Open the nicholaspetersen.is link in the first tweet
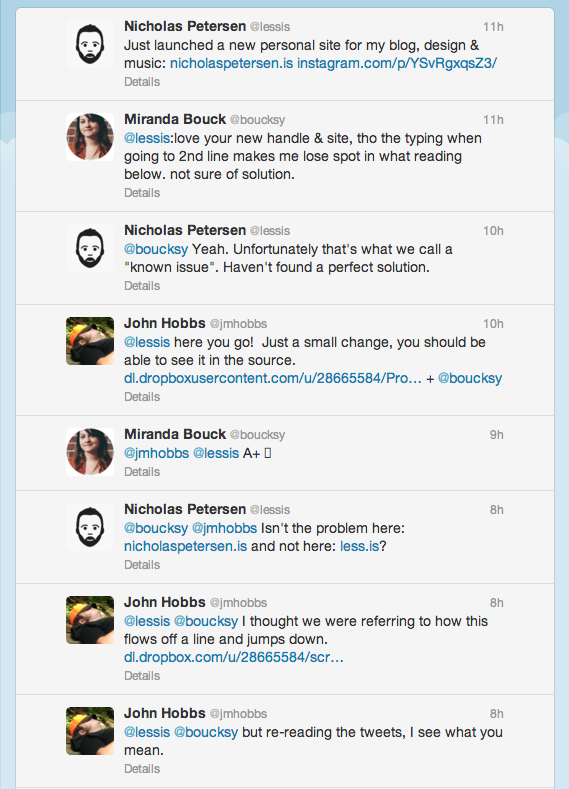The width and height of the screenshot is (569, 789). click(x=231, y=63)
